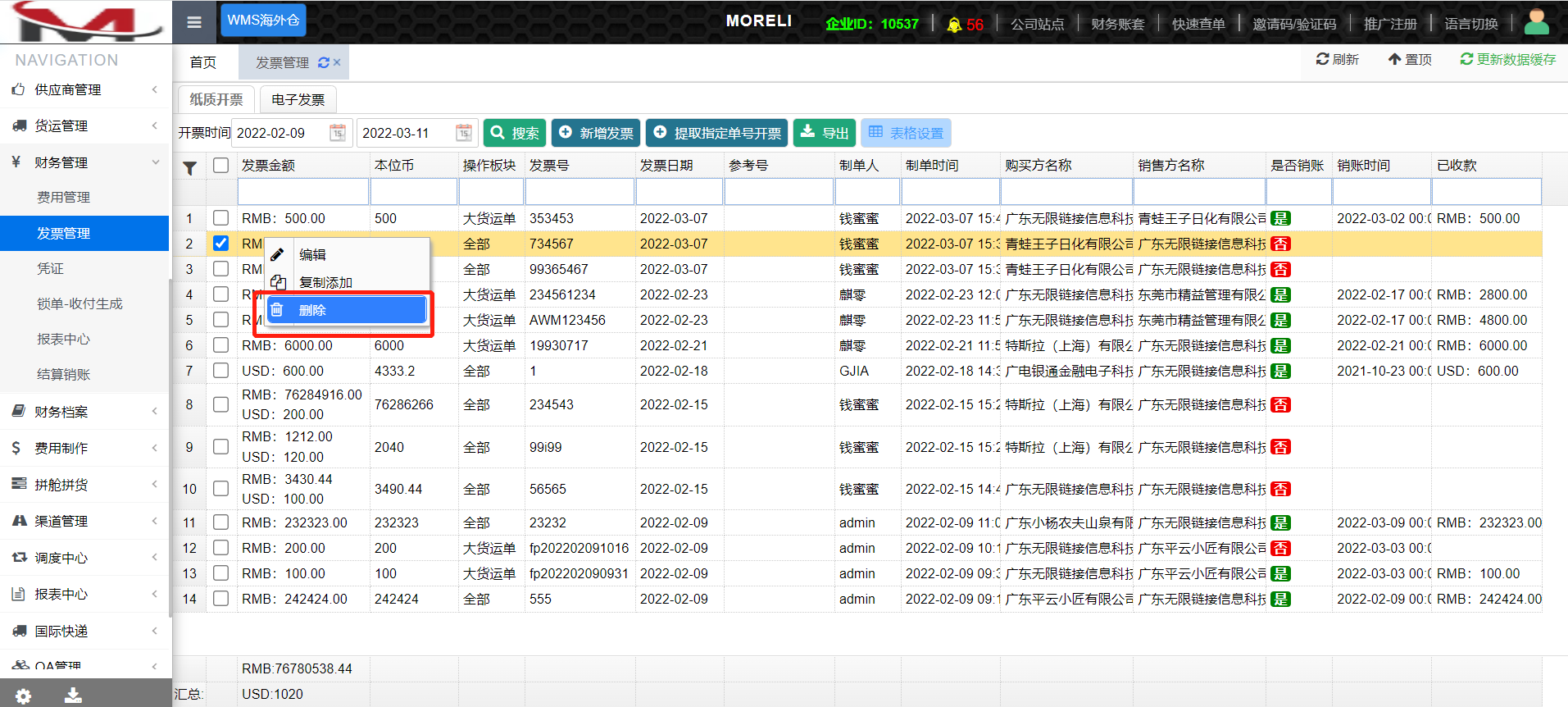Click the 发票号 column filter input
Image resolution: width=1568 pixels, height=707 pixels.
[579, 192]
